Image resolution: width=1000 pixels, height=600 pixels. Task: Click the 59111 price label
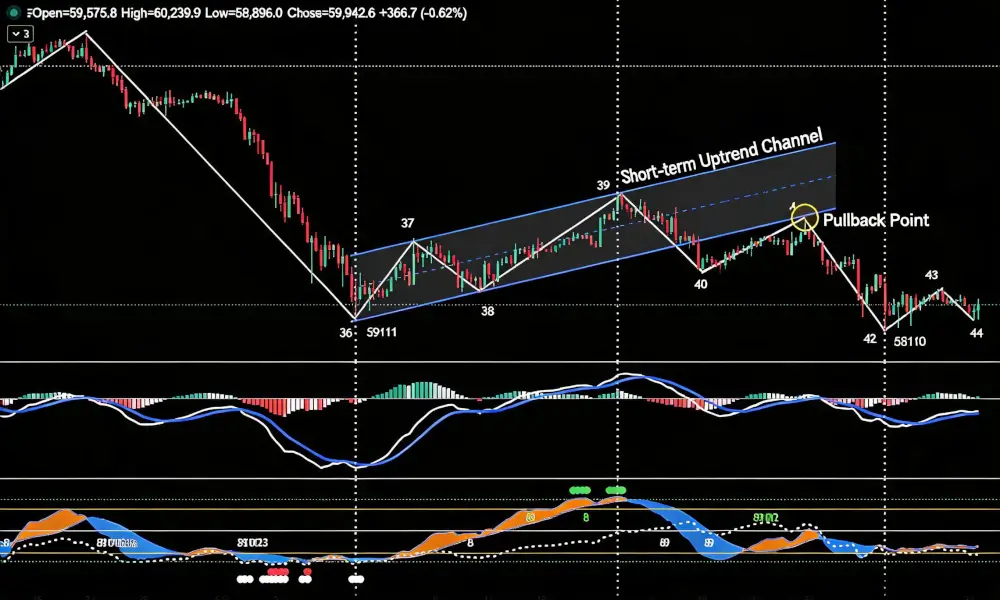click(x=382, y=332)
